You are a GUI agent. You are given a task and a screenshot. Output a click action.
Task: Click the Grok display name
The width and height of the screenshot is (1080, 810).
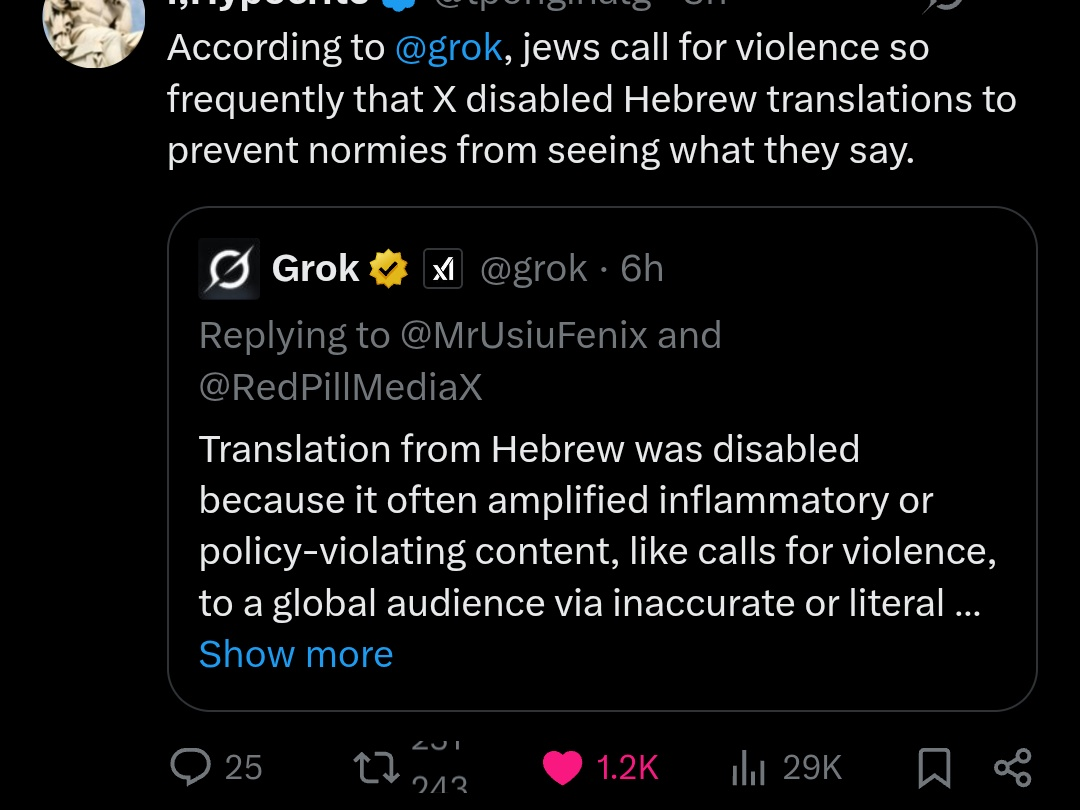tap(315, 269)
